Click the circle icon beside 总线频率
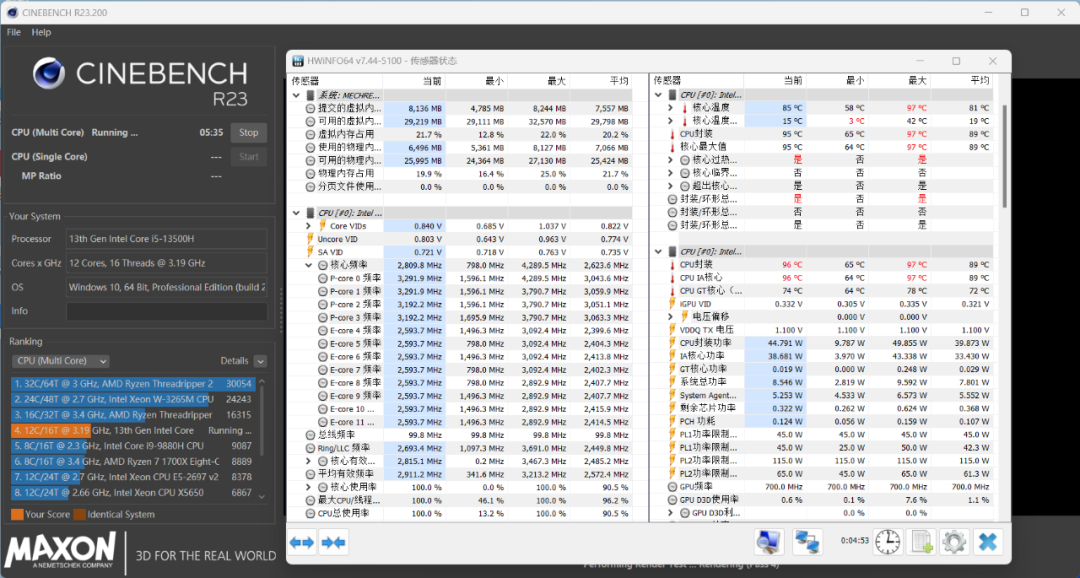 [x=311, y=435]
